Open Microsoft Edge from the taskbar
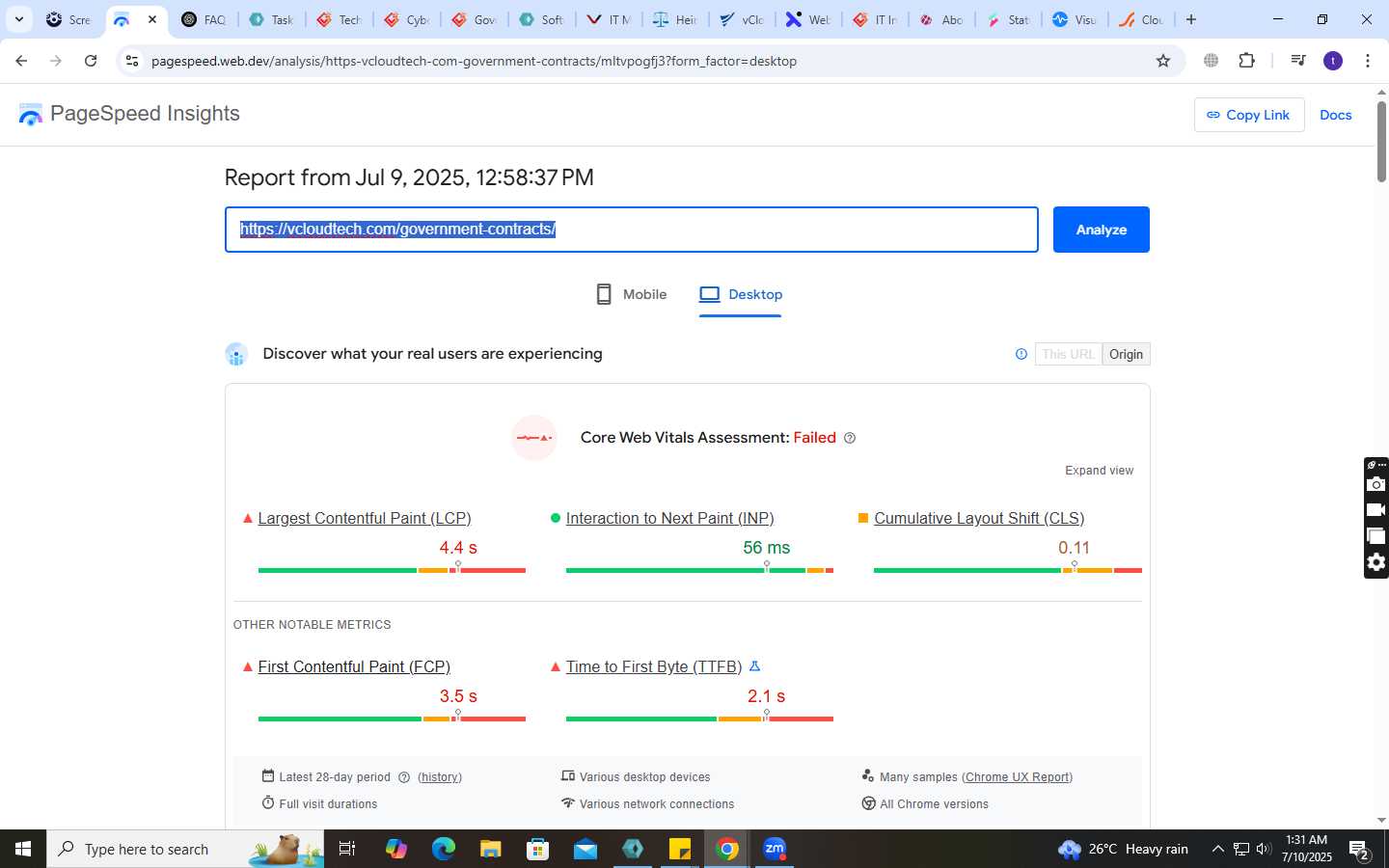 (x=443, y=849)
